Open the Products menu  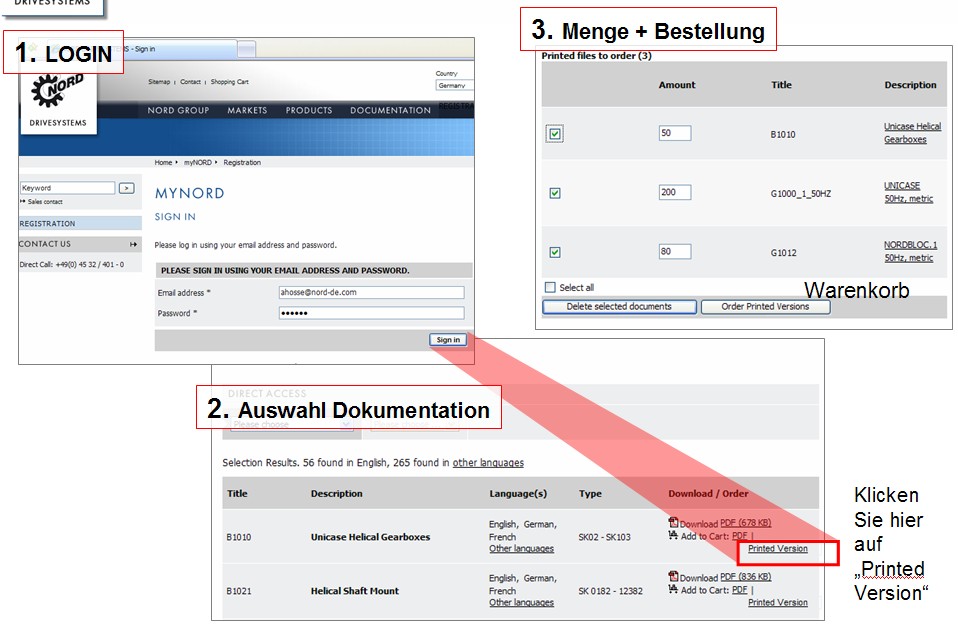pos(308,111)
